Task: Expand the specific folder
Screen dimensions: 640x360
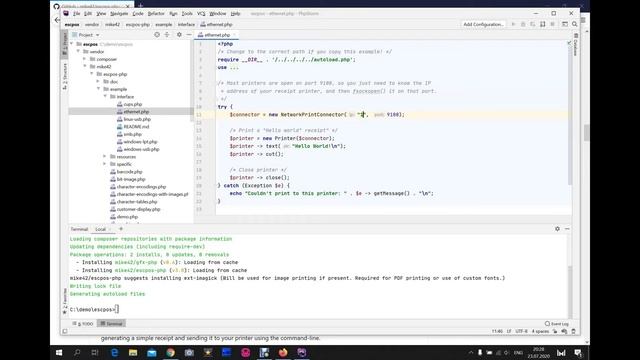Action: (x=105, y=164)
